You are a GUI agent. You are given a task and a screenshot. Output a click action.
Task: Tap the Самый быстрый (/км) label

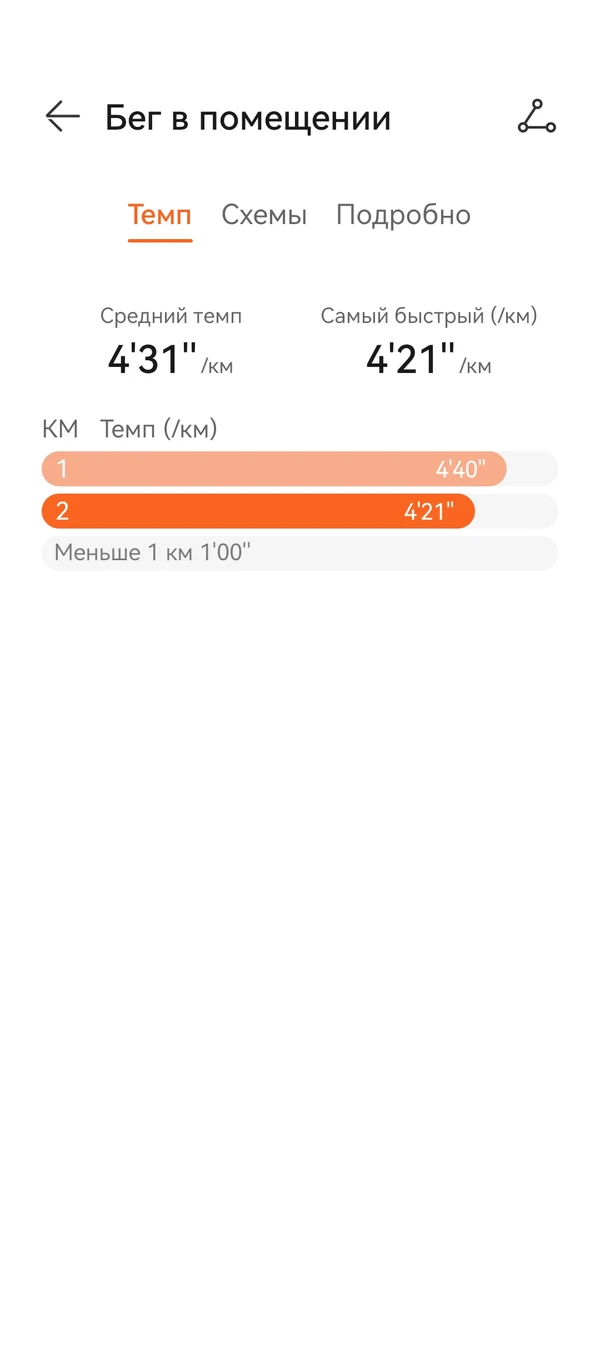pyautogui.click(x=429, y=316)
